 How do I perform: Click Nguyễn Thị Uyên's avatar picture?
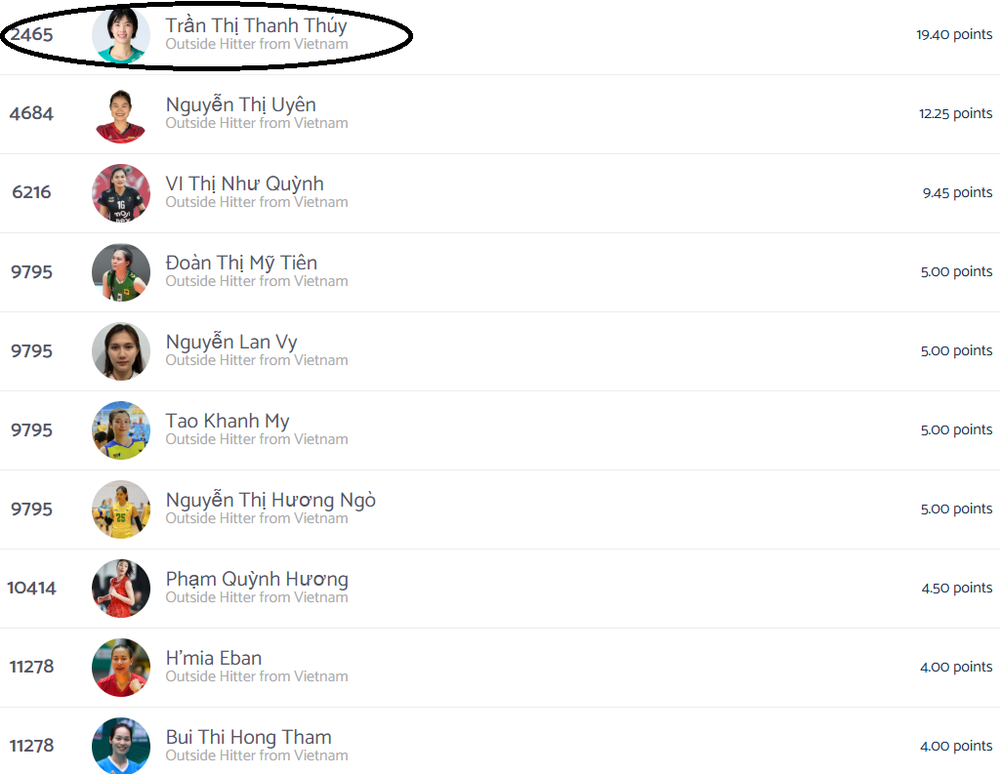pos(121,114)
